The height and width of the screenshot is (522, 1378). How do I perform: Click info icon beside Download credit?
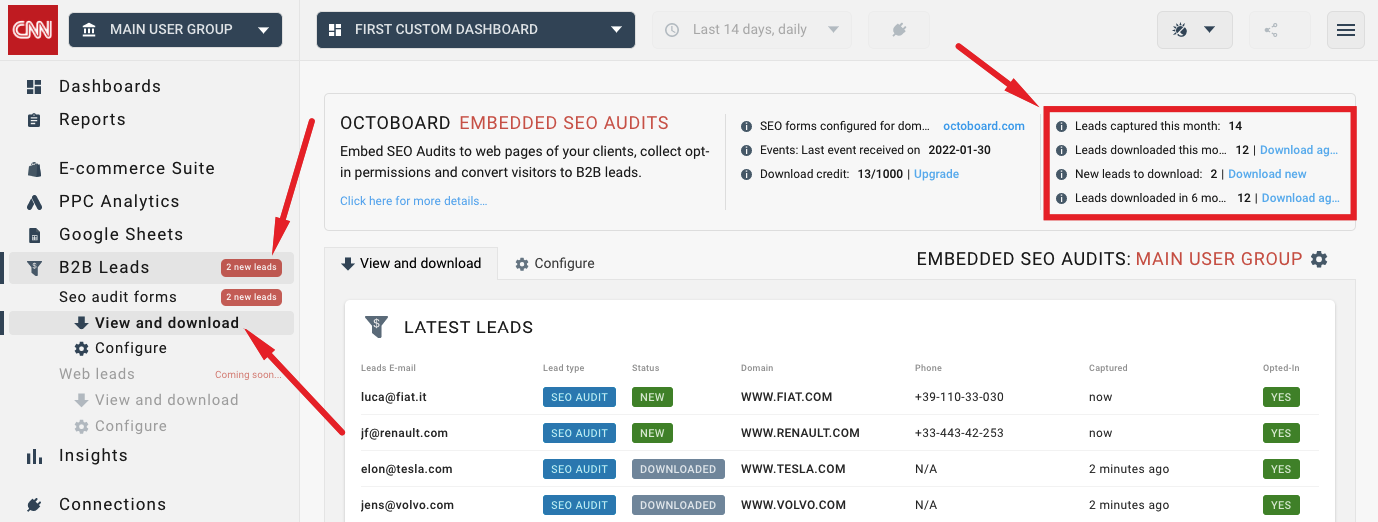point(746,174)
